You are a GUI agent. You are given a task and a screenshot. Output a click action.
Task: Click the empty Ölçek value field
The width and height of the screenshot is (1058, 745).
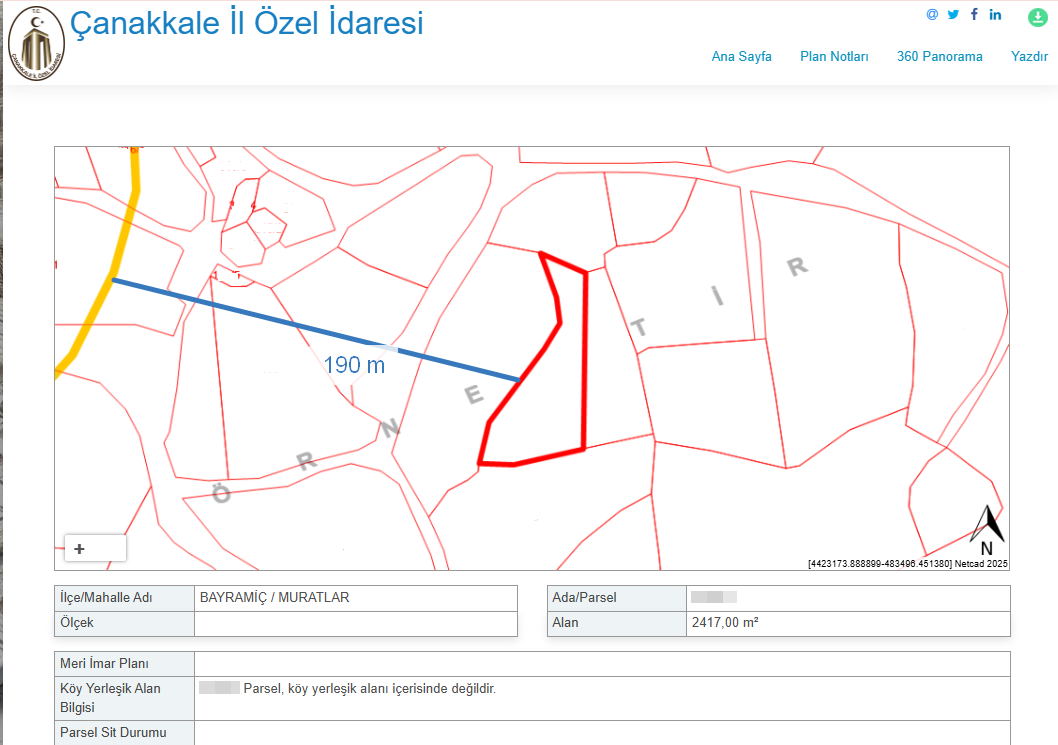355,623
